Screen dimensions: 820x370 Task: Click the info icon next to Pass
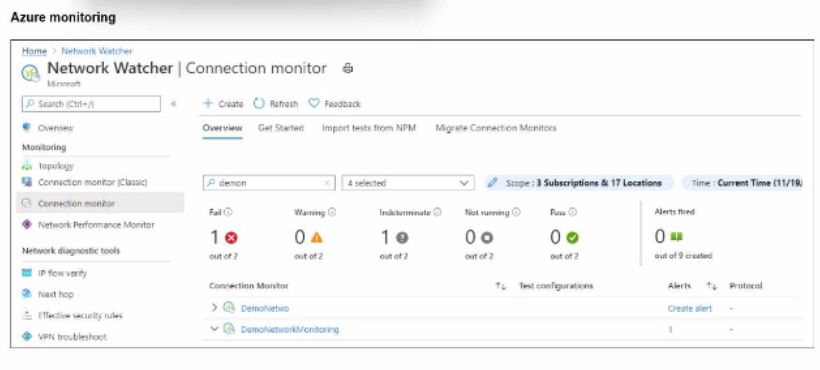point(572,212)
